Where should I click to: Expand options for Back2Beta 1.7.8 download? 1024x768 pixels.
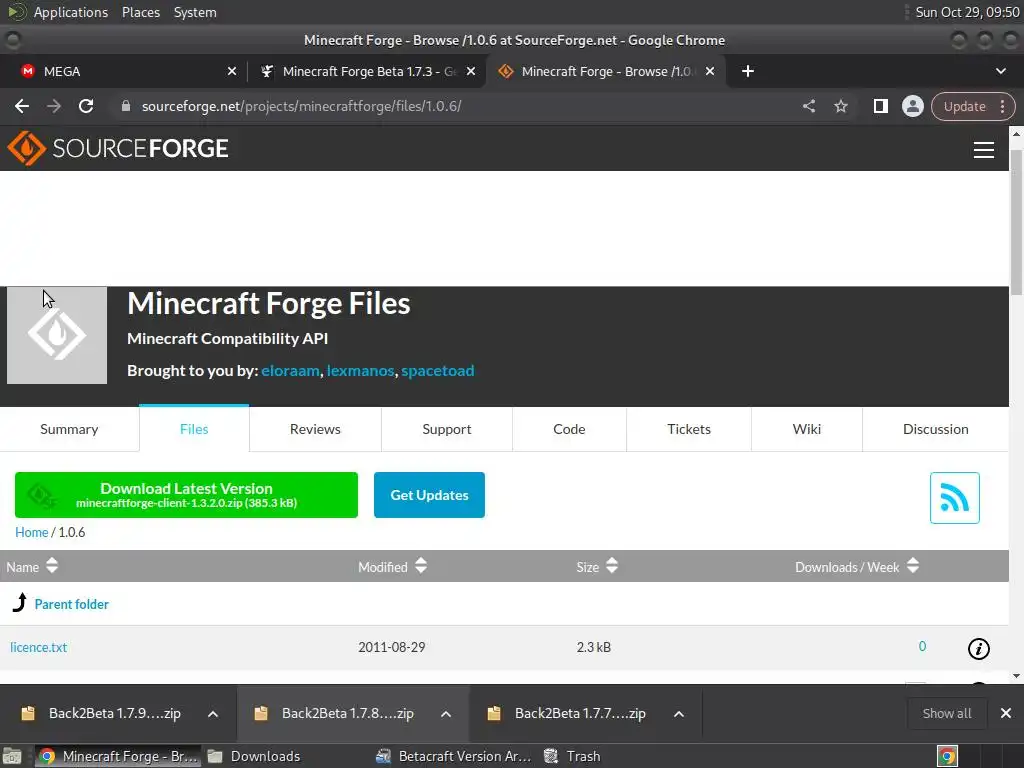coord(446,714)
